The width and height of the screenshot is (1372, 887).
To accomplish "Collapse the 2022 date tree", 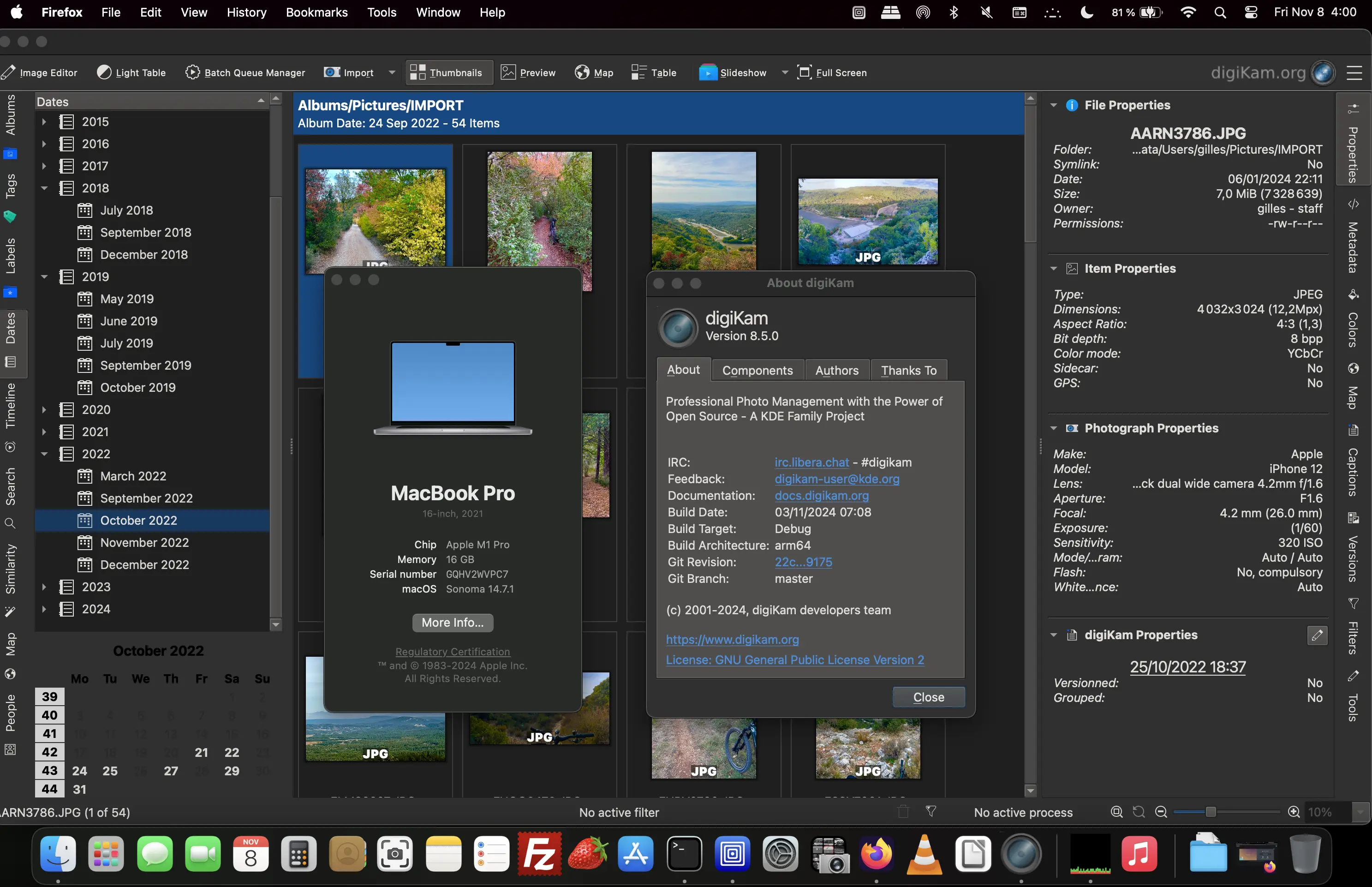I will pyautogui.click(x=45, y=454).
